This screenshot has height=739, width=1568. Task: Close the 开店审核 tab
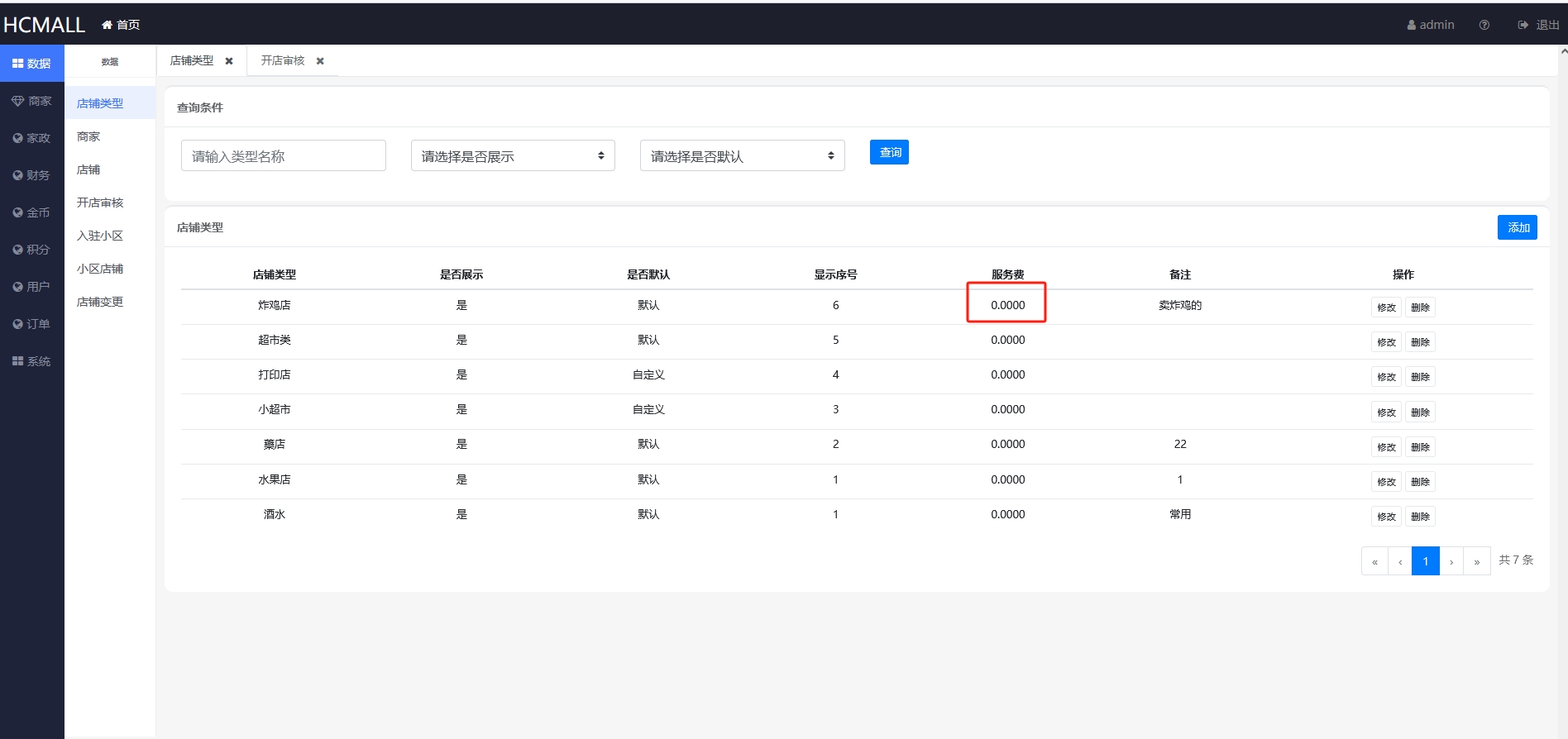(320, 61)
